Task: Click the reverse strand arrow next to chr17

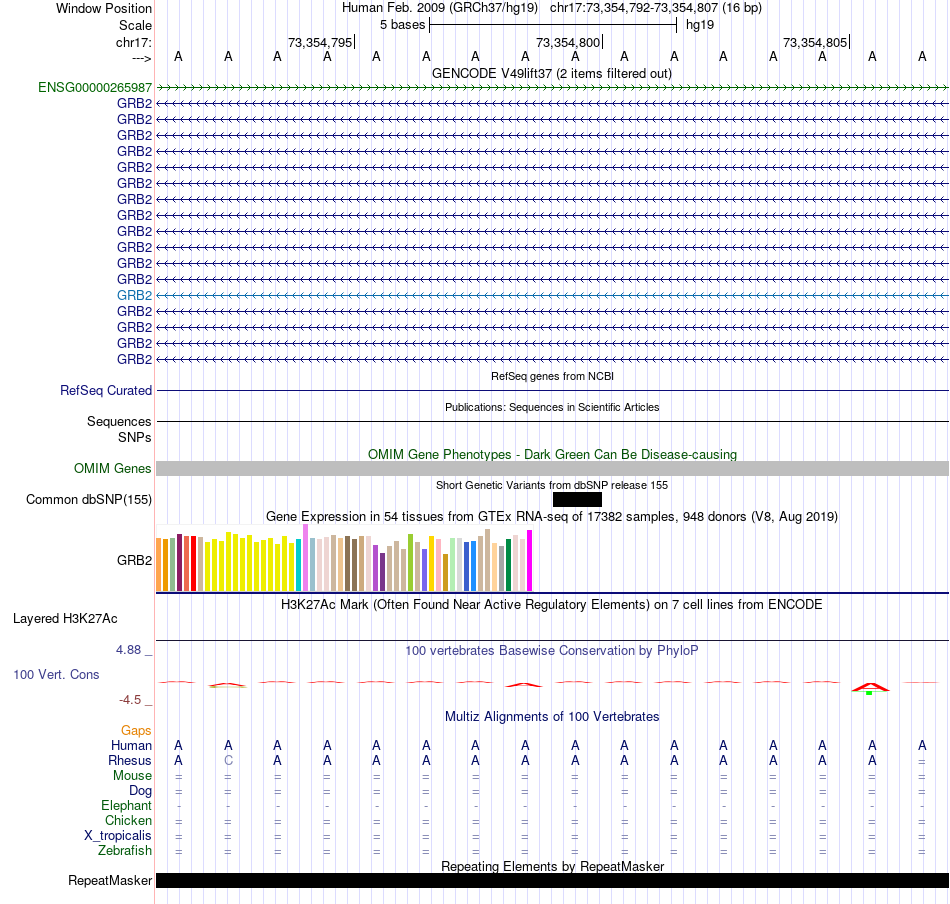Action: pyautogui.click(x=142, y=58)
